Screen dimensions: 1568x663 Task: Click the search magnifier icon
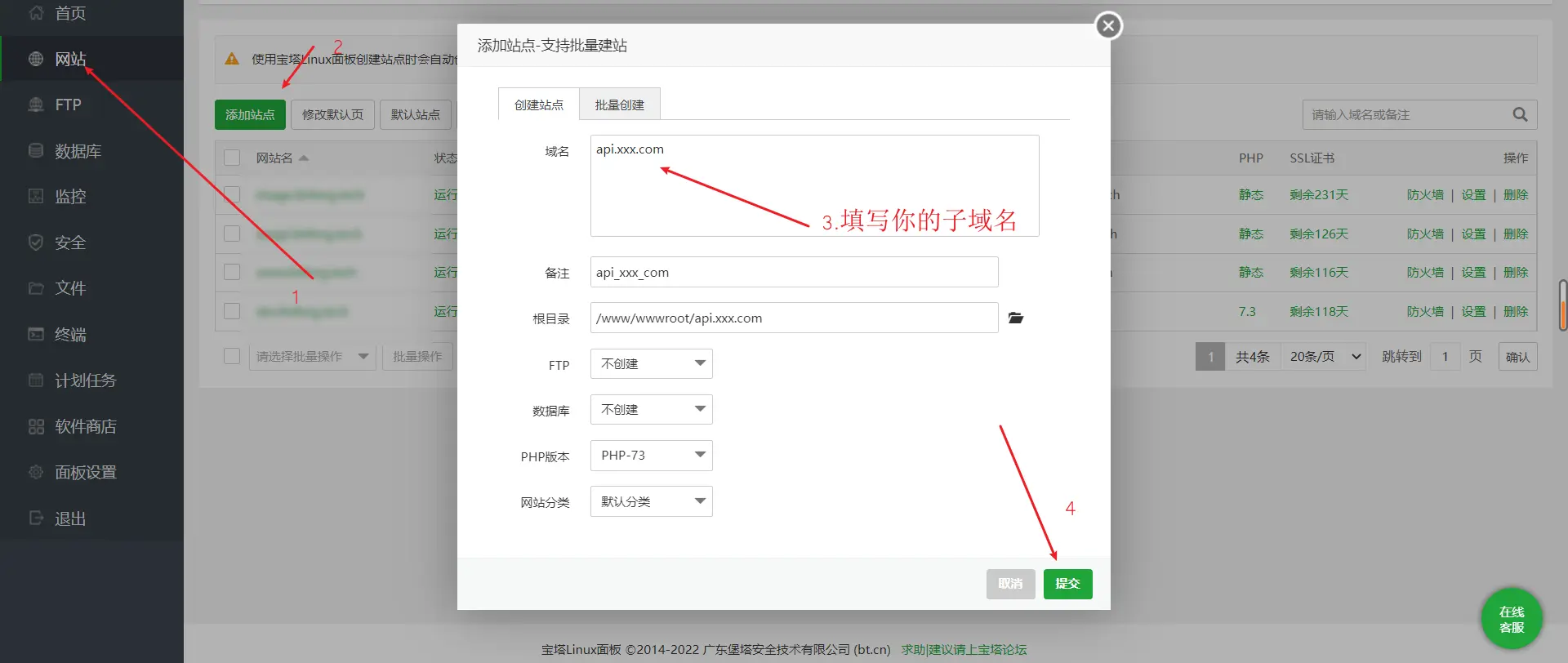pyautogui.click(x=1520, y=114)
